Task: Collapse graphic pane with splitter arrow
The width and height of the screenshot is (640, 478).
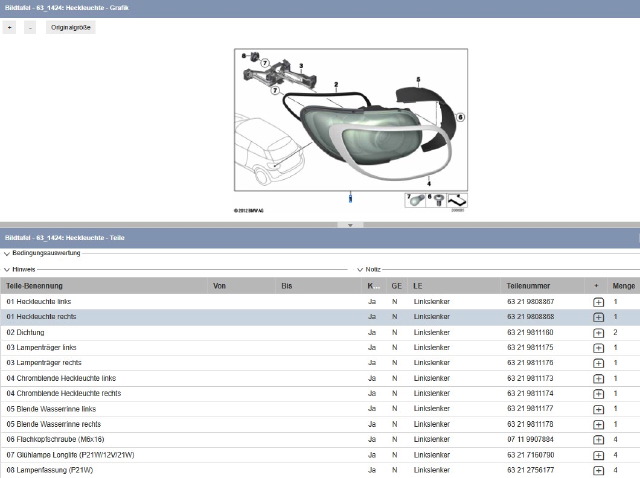Action: pyautogui.click(x=350, y=225)
